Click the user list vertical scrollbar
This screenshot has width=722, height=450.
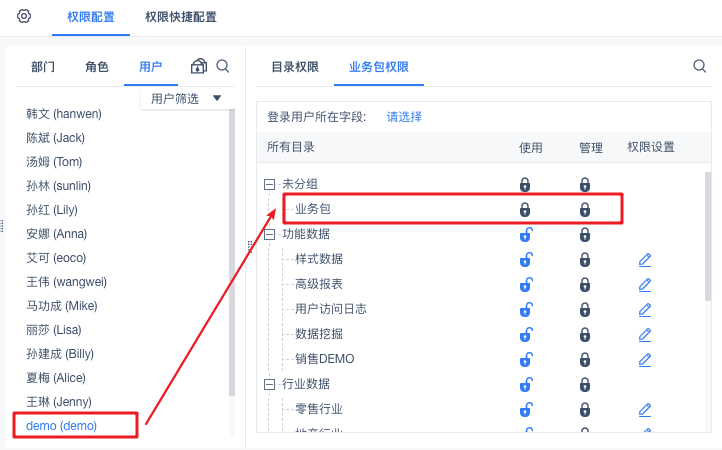[x=232, y=250]
